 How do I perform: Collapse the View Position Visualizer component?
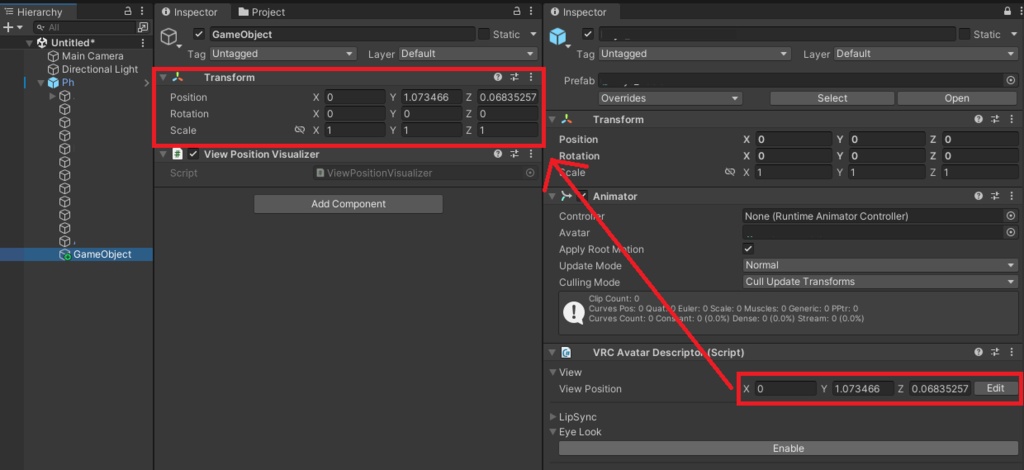click(163, 154)
